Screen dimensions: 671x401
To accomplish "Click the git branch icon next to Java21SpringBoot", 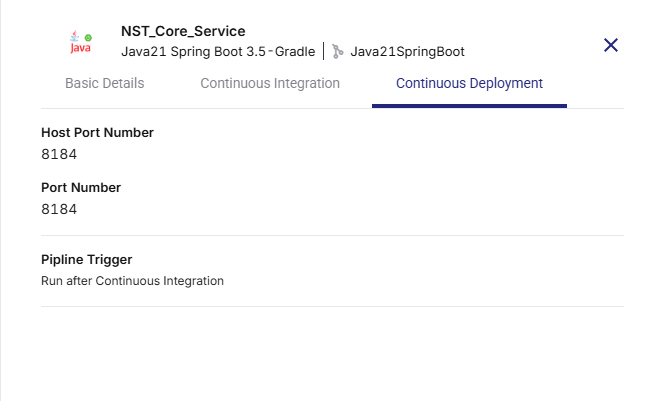I will tap(338, 51).
